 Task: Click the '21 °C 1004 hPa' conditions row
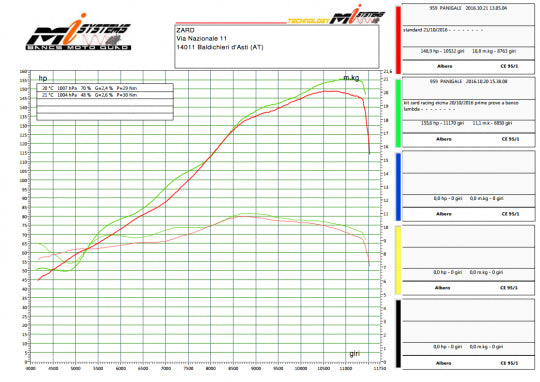click(105, 95)
